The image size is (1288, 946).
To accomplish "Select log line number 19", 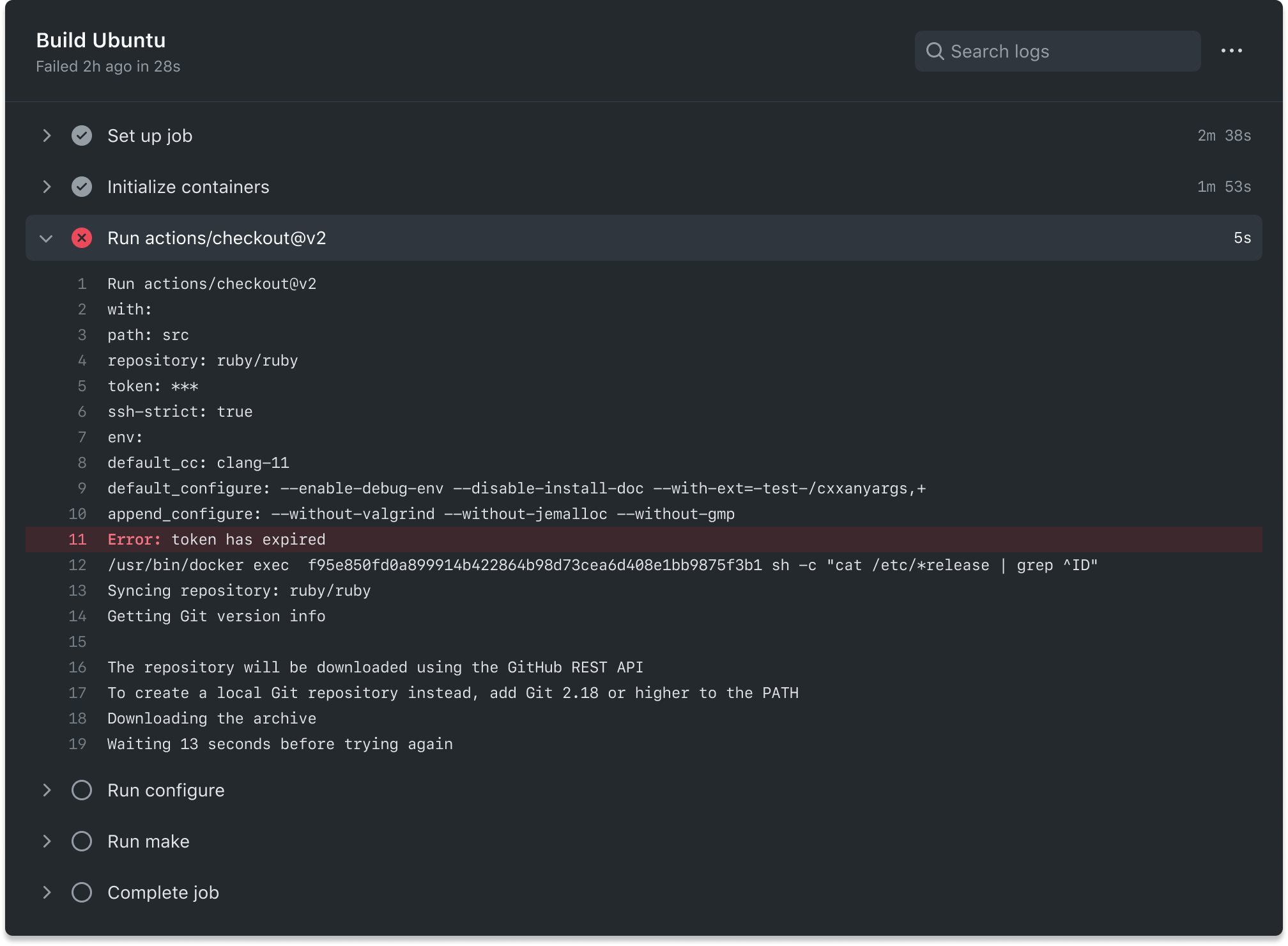I will click(x=77, y=744).
